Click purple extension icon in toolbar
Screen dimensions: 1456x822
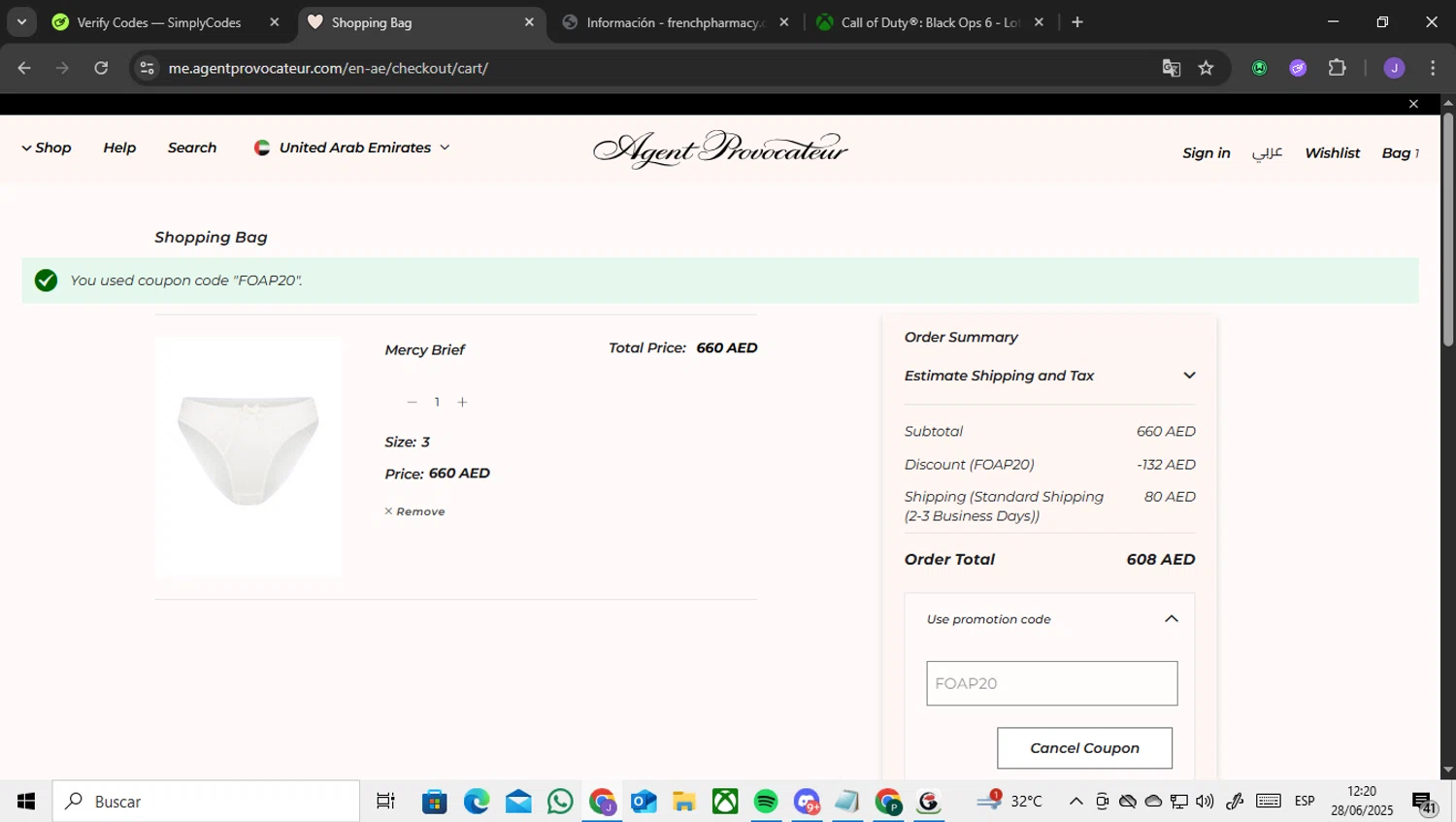point(1298,68)
